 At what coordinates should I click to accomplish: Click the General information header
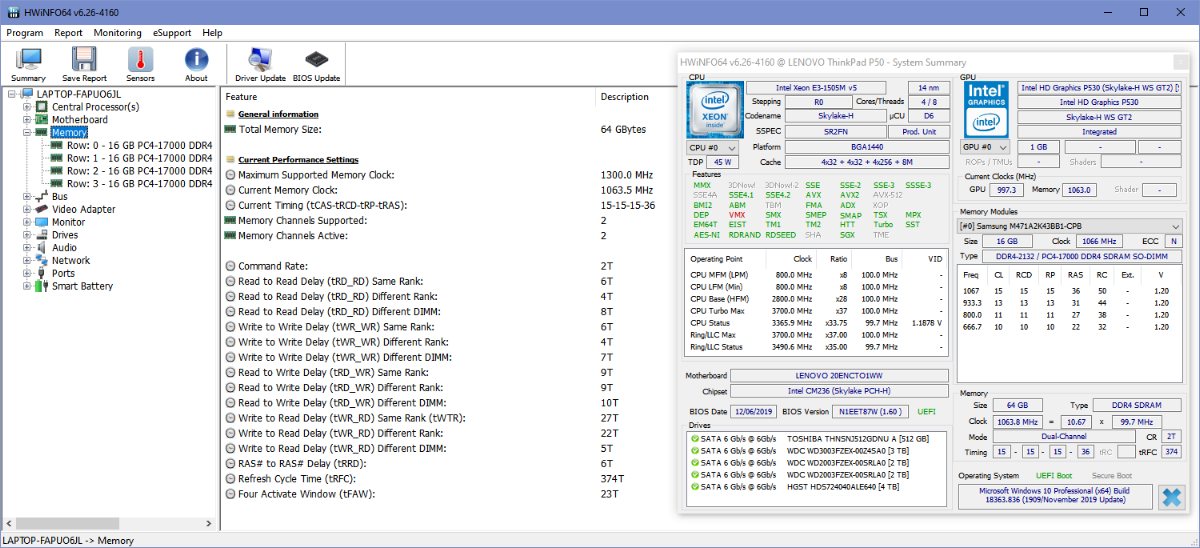[x=278, y=114]
